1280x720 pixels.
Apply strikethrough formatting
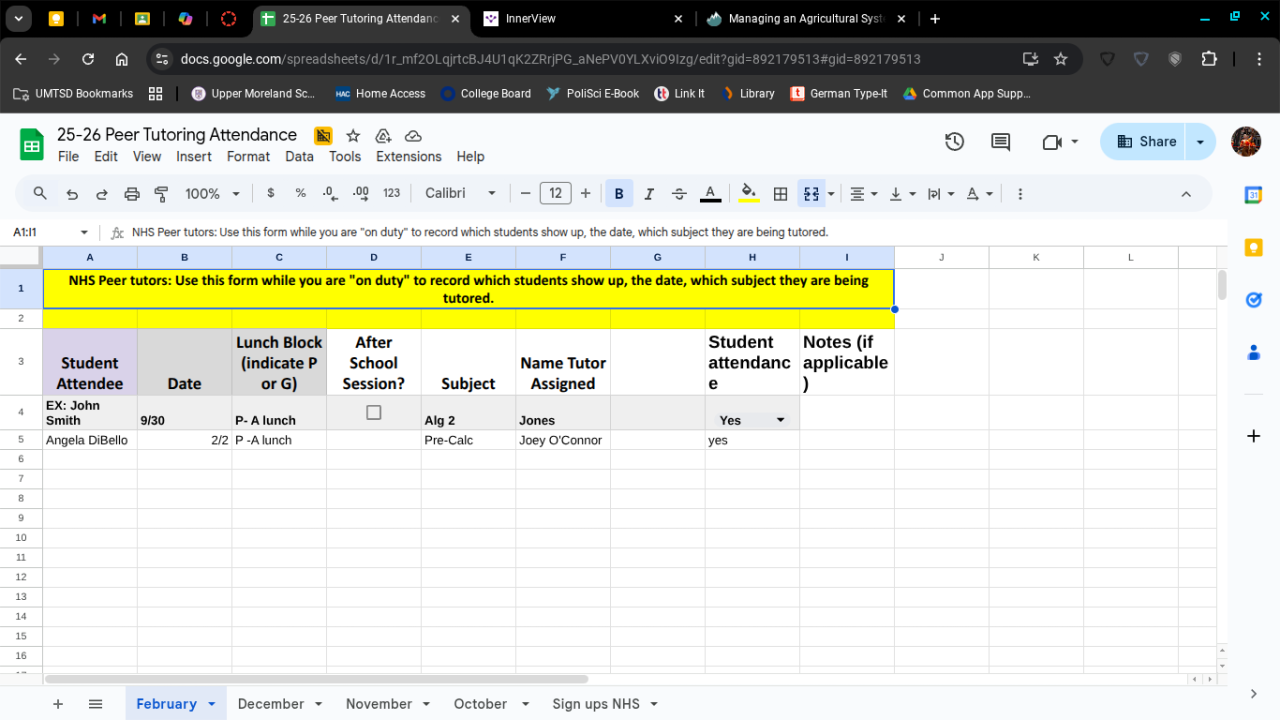(x=679, y=194)
